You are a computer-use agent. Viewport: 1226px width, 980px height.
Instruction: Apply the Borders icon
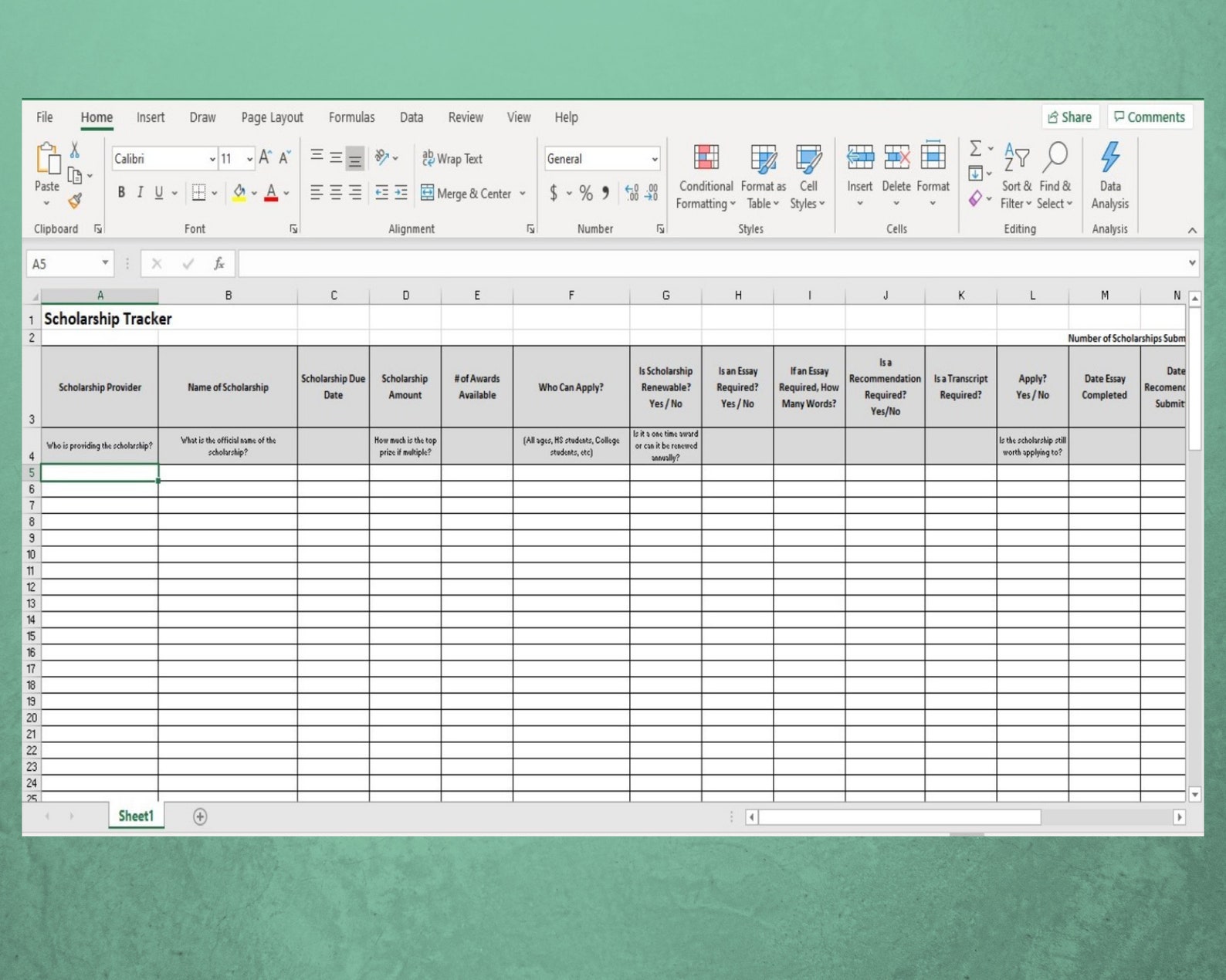pyautogui.click(x=198, y=193)
